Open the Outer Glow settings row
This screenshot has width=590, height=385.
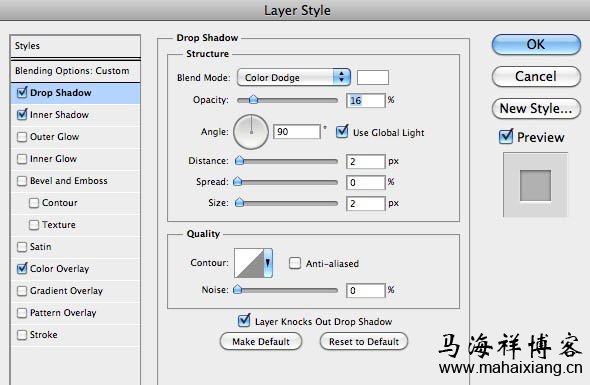point(75,137)
